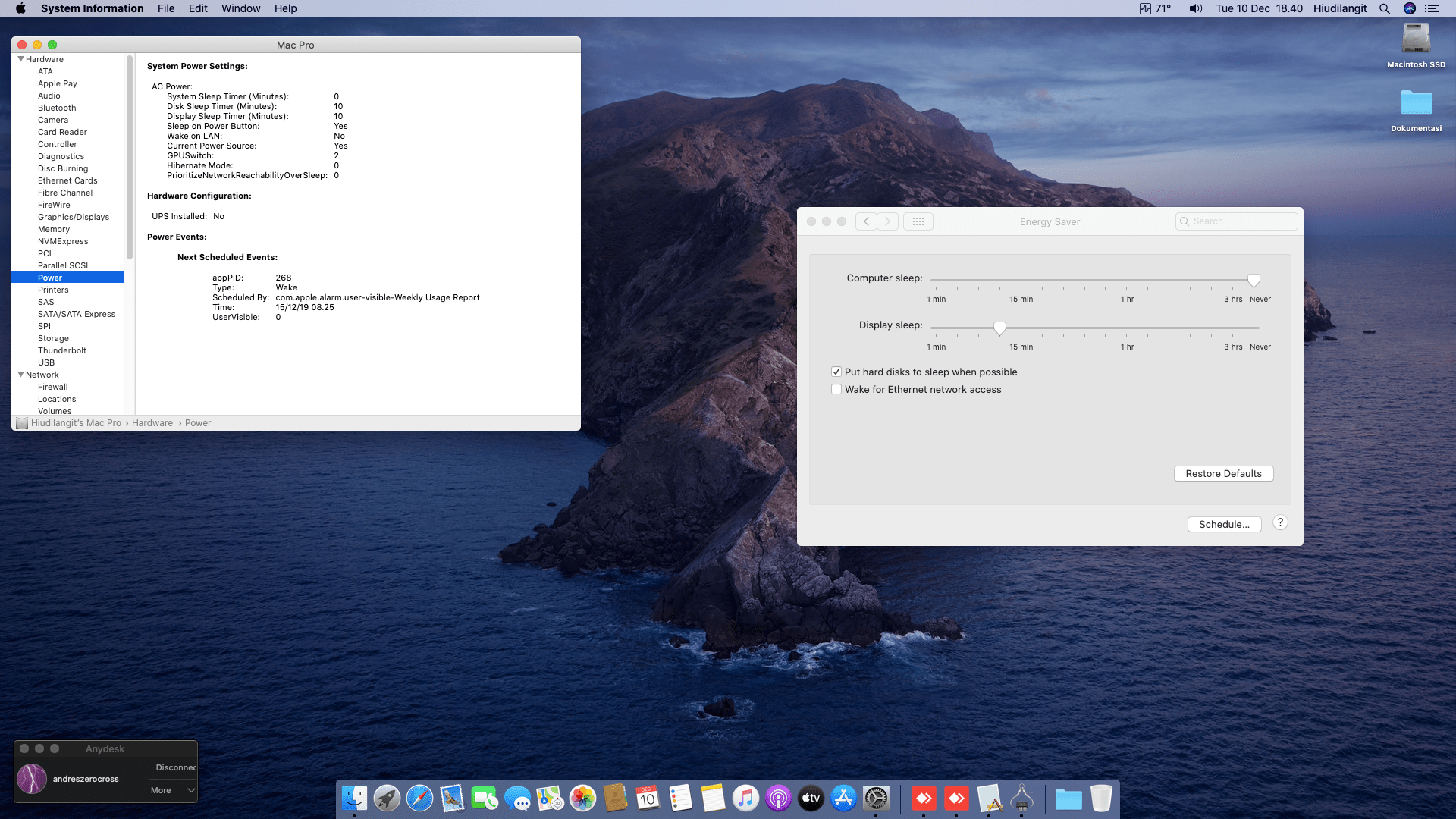Expand the AnyDesk More dropdown
Image resolution: width=1456 pixels, height=819 pixels.
pyautogui.click(x=172, y=790)
